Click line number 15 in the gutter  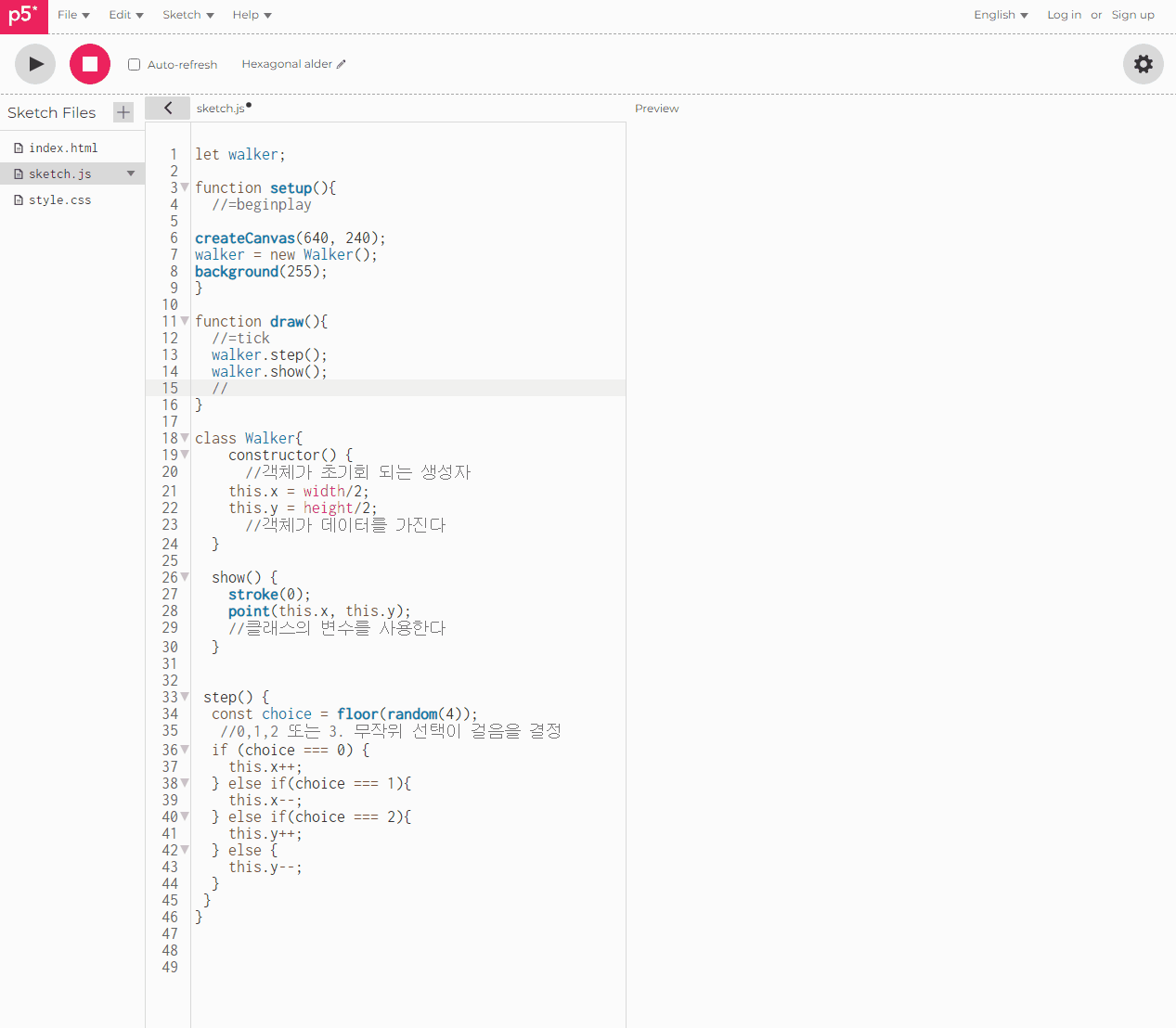coord(170,389)
